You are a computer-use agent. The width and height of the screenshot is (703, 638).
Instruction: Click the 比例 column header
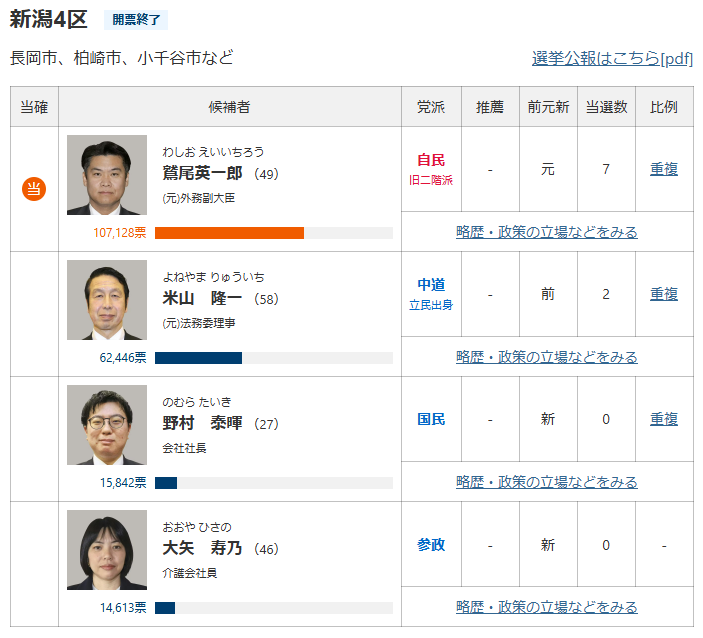click(x=664, y=107)
